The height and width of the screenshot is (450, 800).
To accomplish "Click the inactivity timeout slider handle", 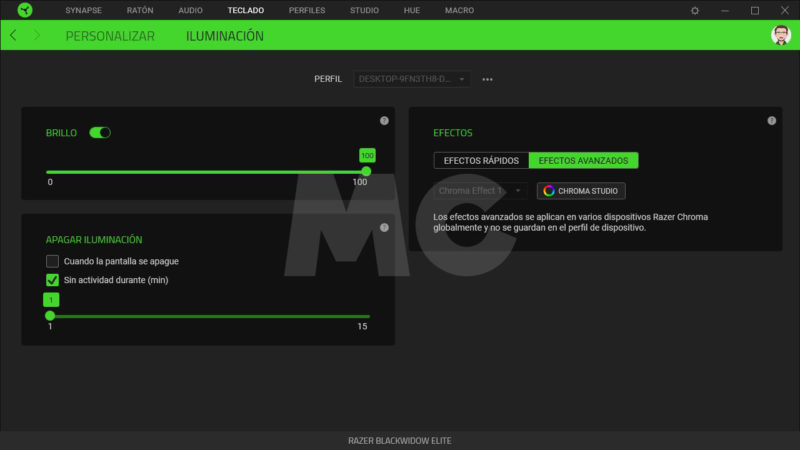I will click(50, 316).
